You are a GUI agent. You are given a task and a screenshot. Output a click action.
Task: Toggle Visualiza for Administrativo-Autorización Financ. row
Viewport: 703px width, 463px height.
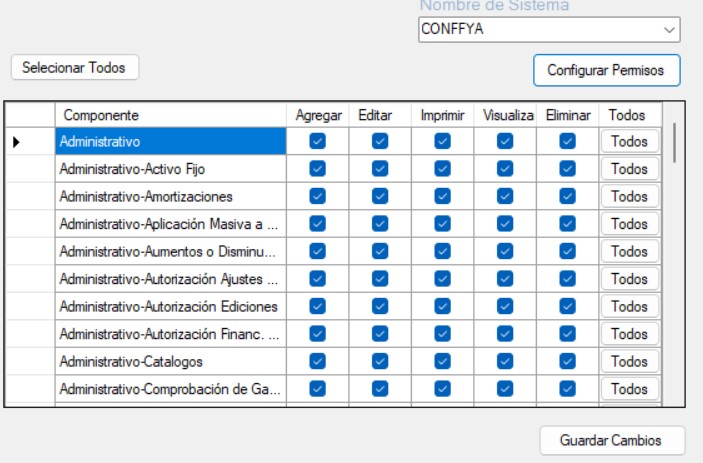[x=505, y=334]
